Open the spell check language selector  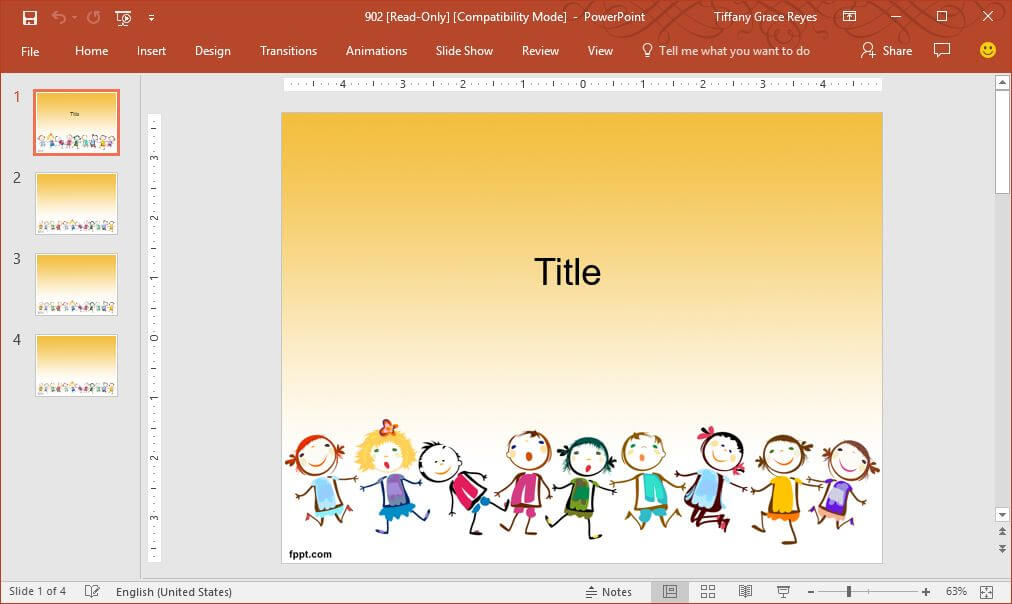click(x=174, y=591)
